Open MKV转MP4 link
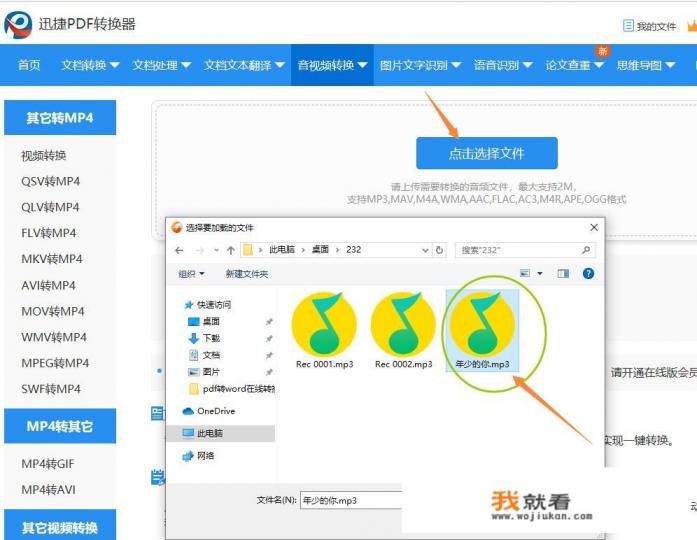697x540 pixels. pyautogui.click(x=52, y=259)
